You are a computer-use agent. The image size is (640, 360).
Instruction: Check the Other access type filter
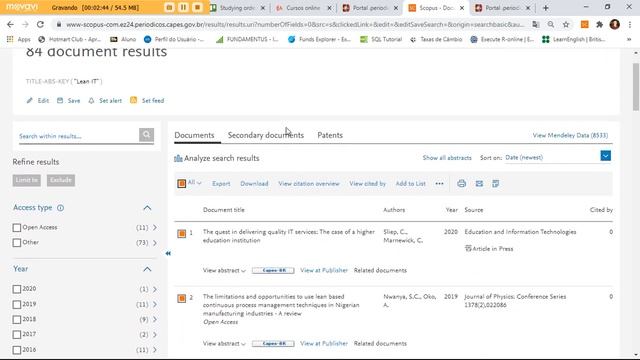coord(17,243)
